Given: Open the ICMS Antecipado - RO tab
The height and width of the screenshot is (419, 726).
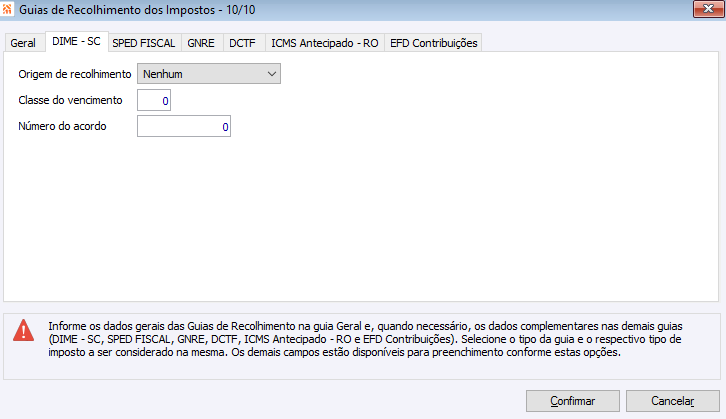Looking at the screenshot, I should (x=324, y=44).
